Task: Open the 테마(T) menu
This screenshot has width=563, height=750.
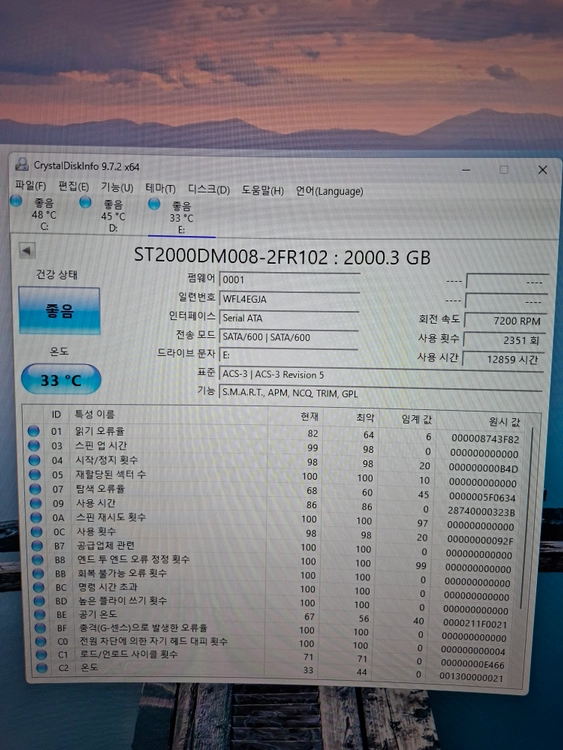Action: point(160,188)
